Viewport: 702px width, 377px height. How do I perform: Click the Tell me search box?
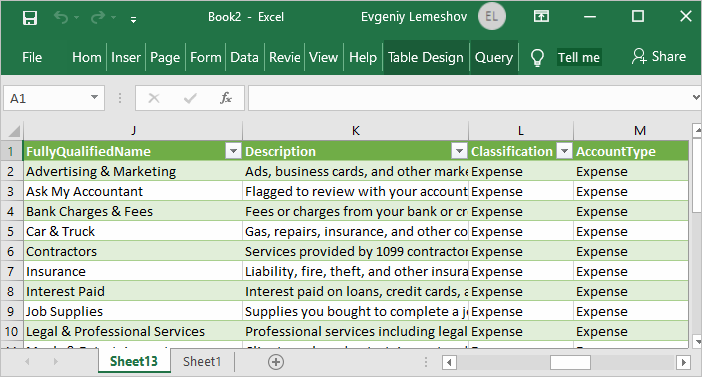(x=578, y=57)
